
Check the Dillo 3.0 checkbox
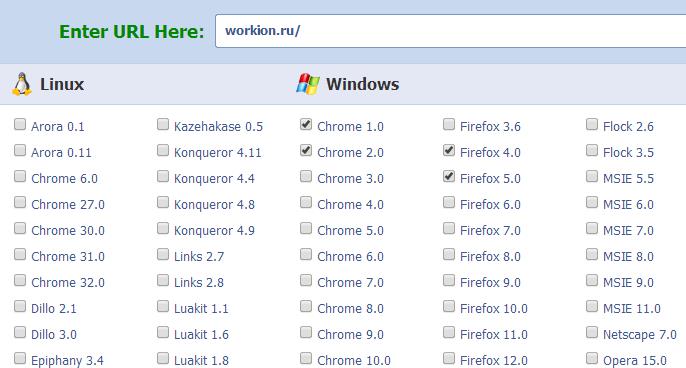20,333
